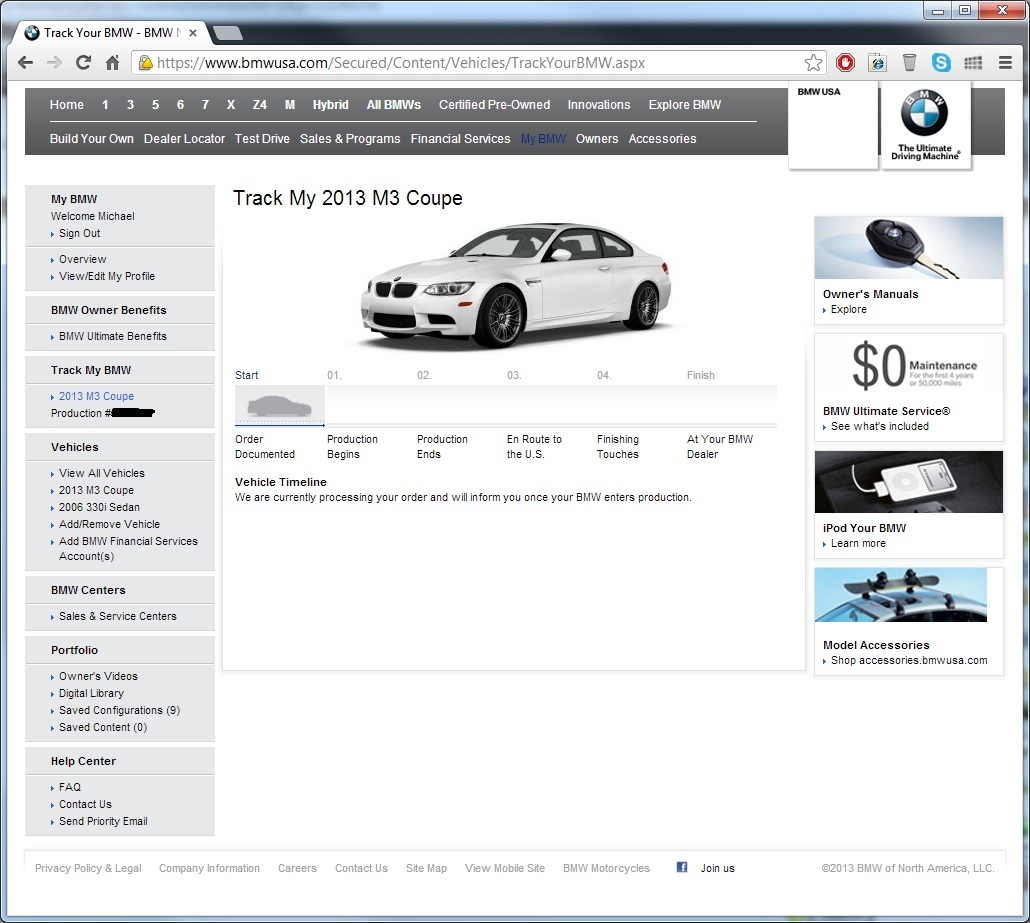Open Privacy Policy & Legal footer link
1030x923 pixels.
[88, 868]
